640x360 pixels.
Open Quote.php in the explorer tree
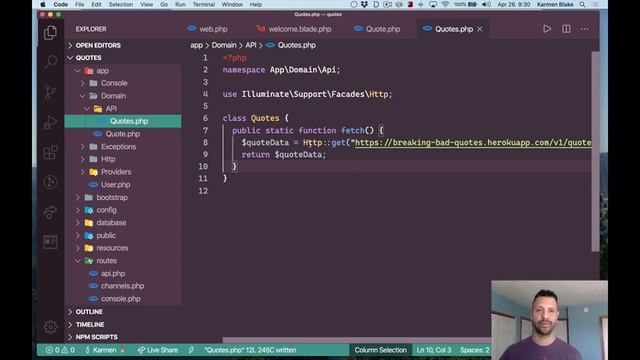pyautogui.click(x=122, y=134)
